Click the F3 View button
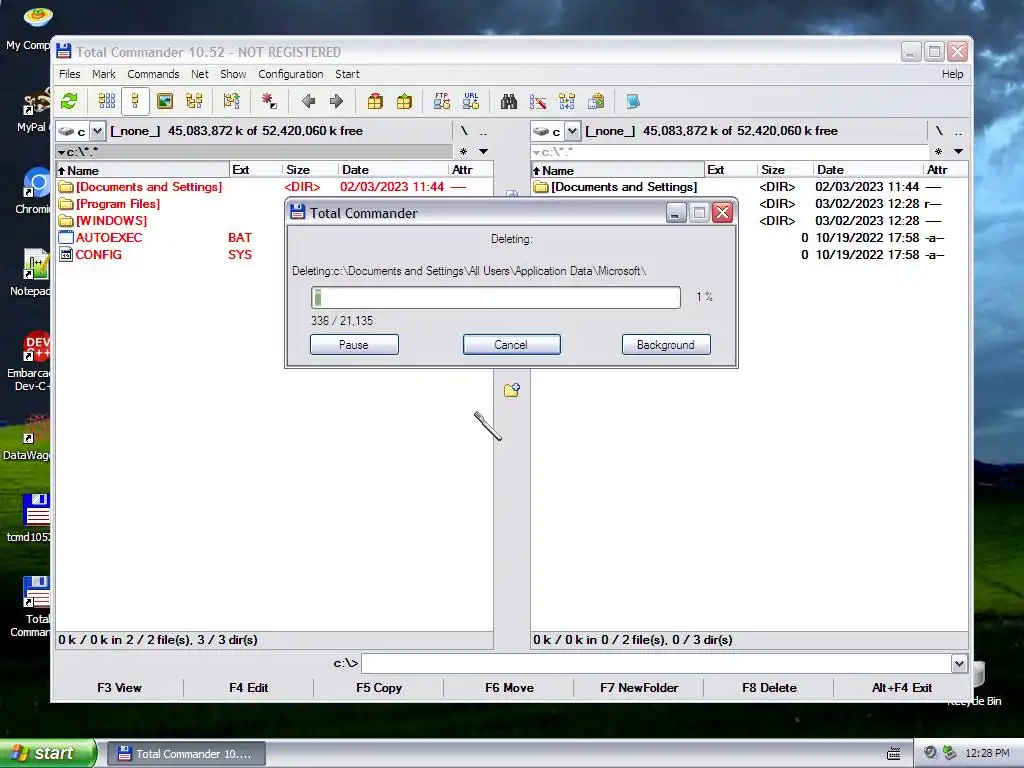The image size is (1024, 768). (x=119, y=688)
